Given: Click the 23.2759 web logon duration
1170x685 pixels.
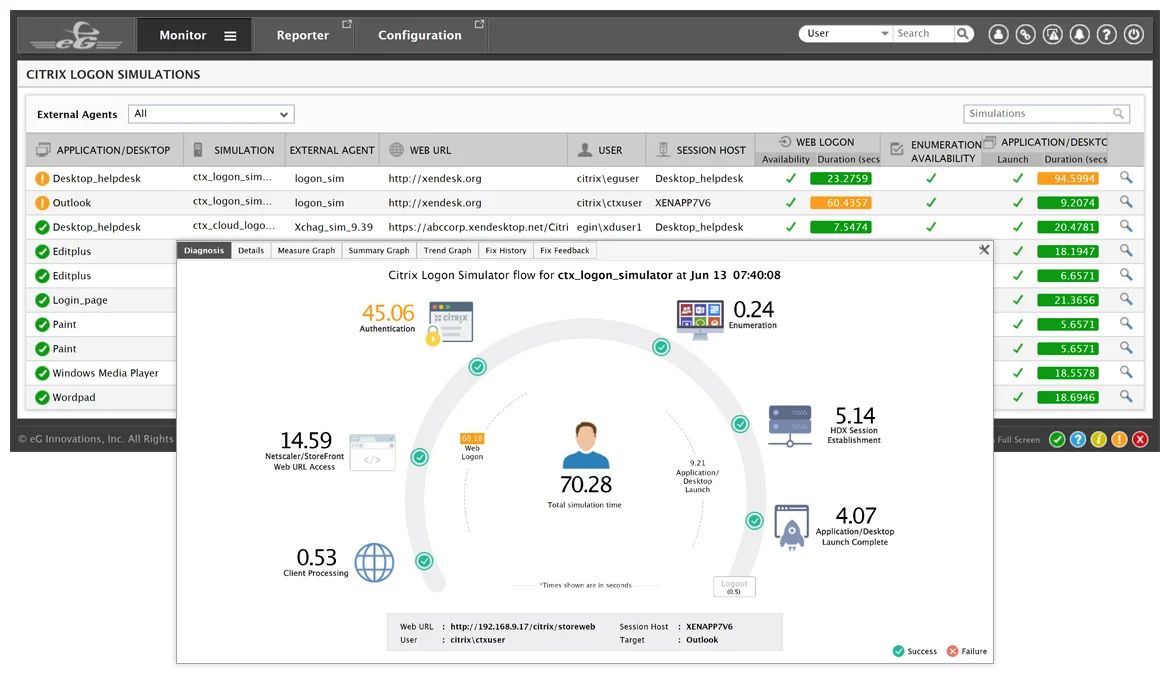Looking at the screenshot, I should pos(841,178).
